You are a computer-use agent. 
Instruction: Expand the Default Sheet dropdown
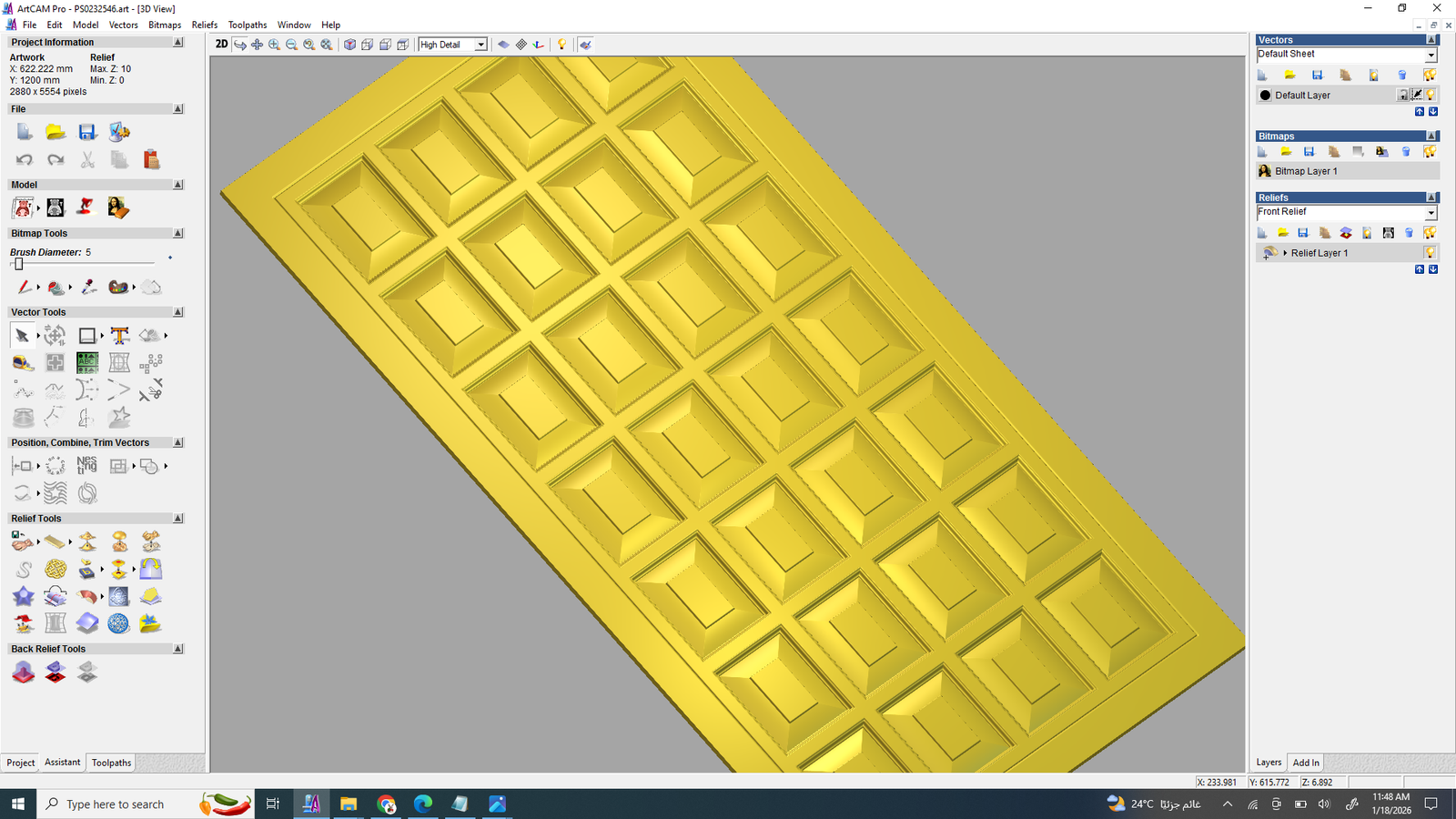tap(1430, 56)
